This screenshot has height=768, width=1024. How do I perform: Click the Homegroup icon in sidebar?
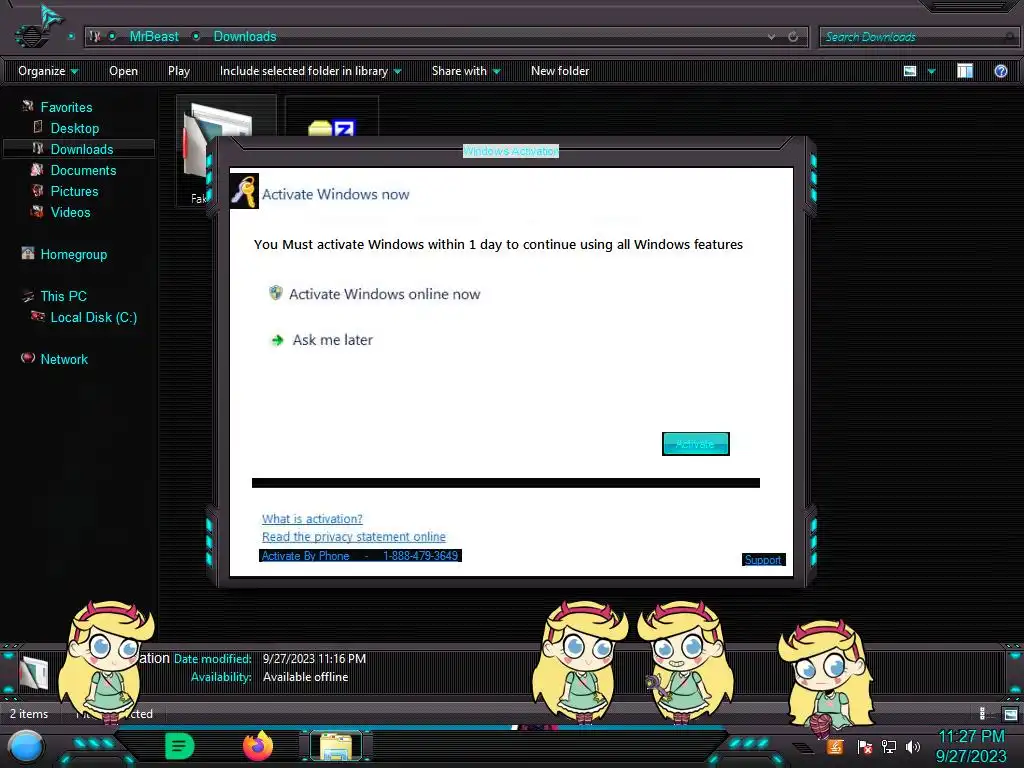[x=27, y=253]
